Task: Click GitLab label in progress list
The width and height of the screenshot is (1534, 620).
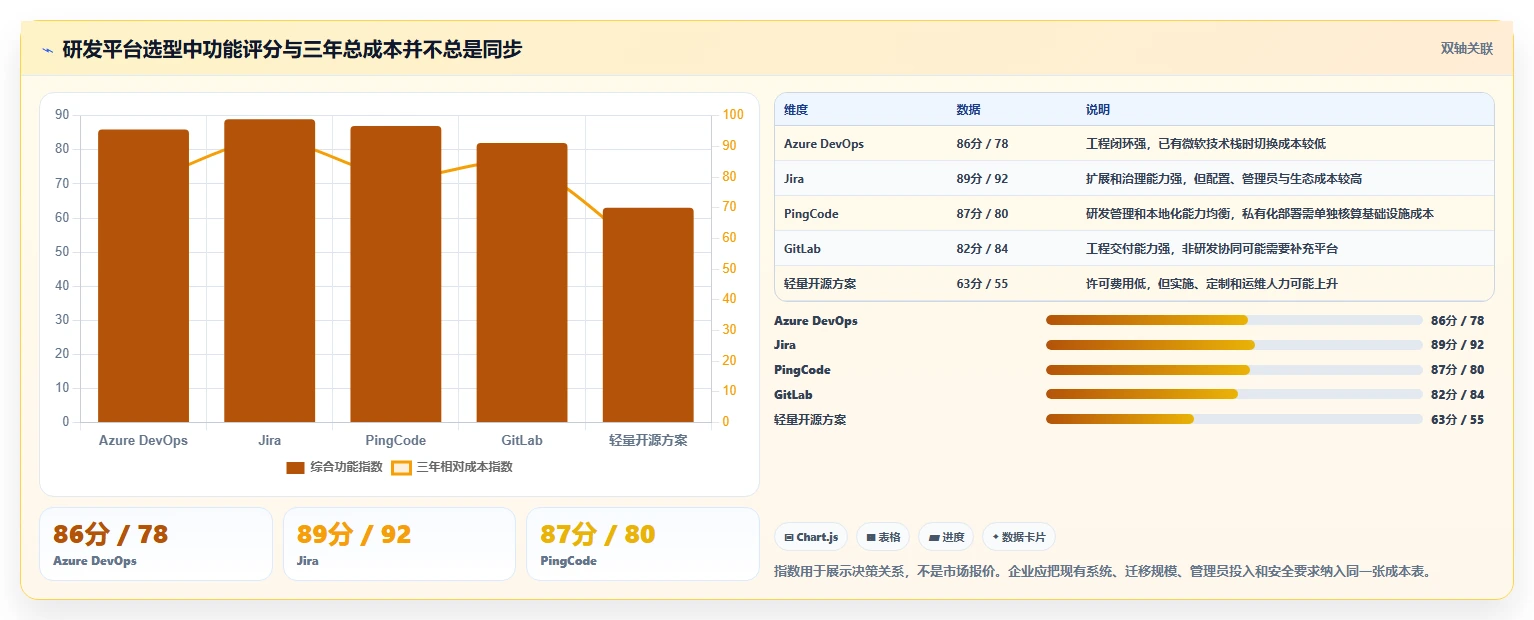Action: coord(793,395)
